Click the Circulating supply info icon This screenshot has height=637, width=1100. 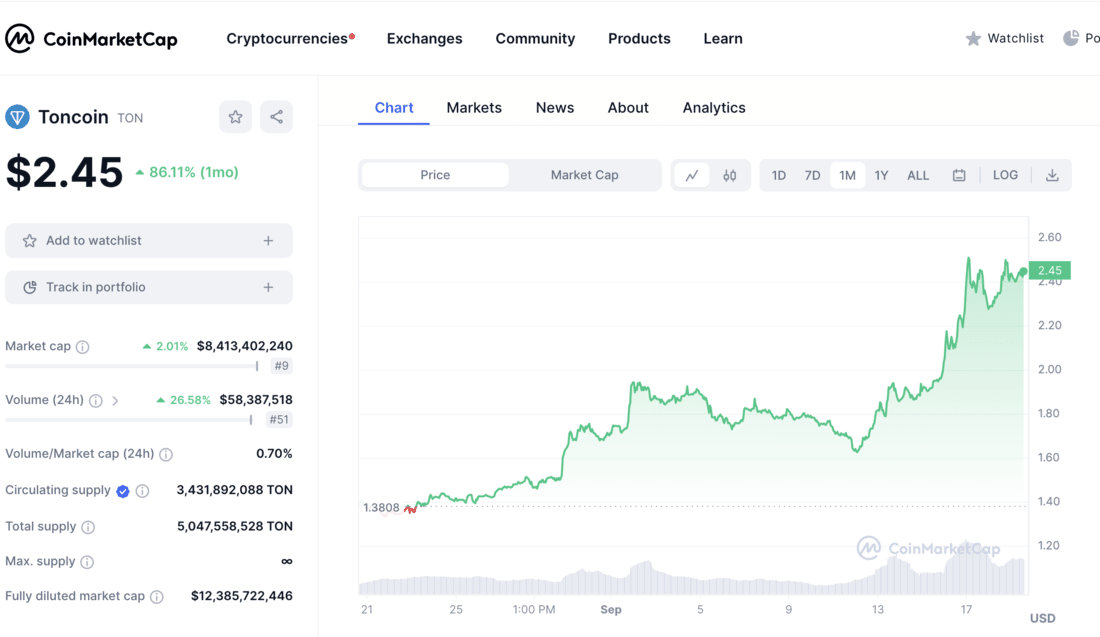pos(142,491)
